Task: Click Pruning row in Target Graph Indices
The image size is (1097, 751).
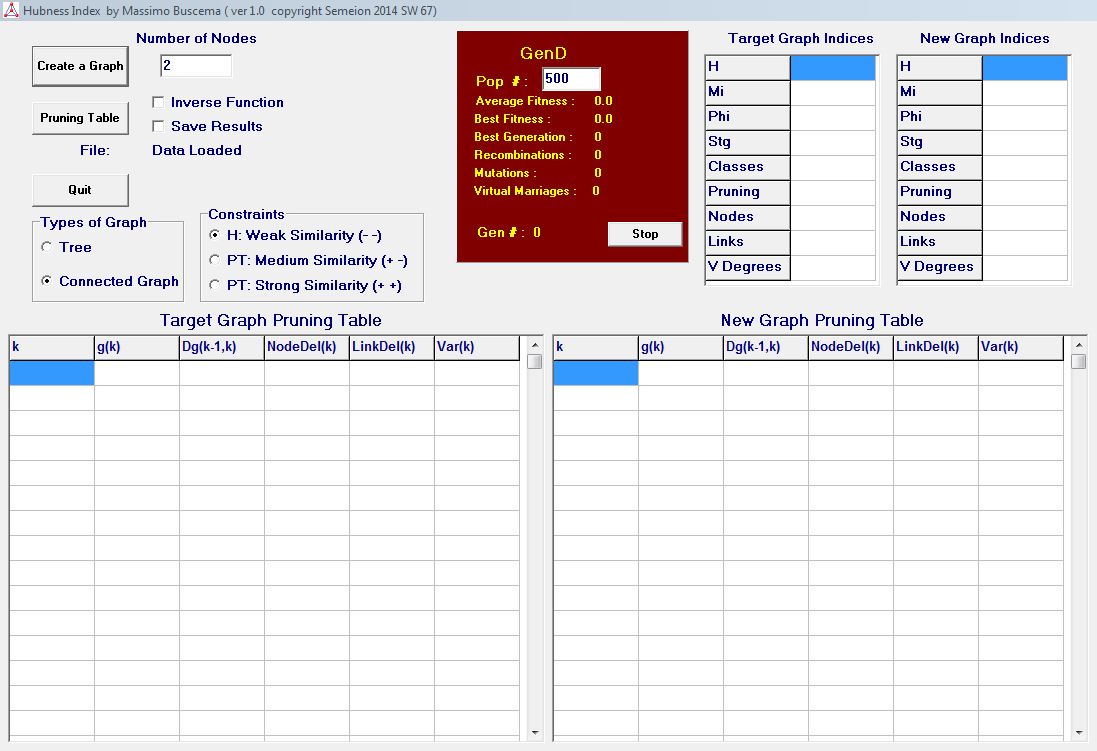Action: pyautogui.click(x=791, y=192)
